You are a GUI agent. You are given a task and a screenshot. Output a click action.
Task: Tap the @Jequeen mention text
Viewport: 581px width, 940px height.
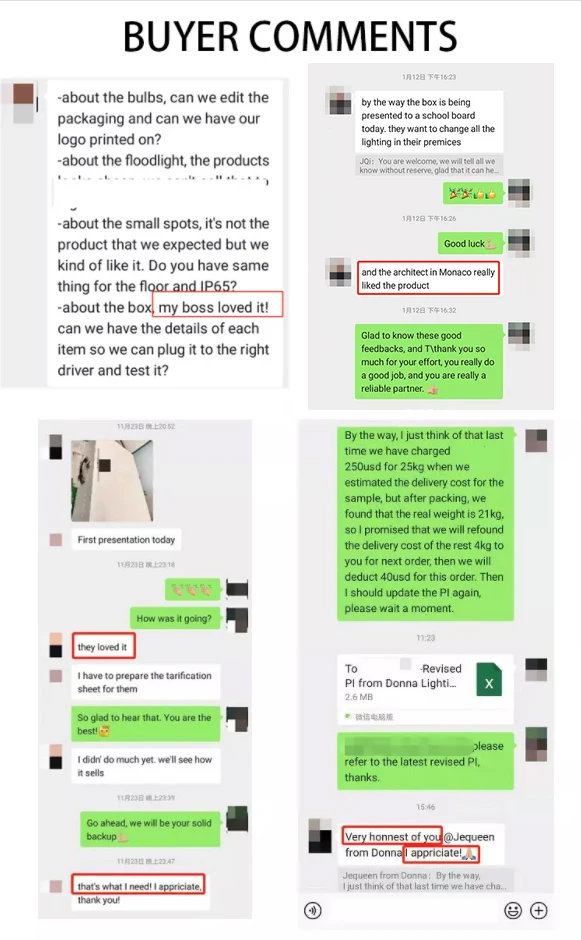click(x=469, y=836)
